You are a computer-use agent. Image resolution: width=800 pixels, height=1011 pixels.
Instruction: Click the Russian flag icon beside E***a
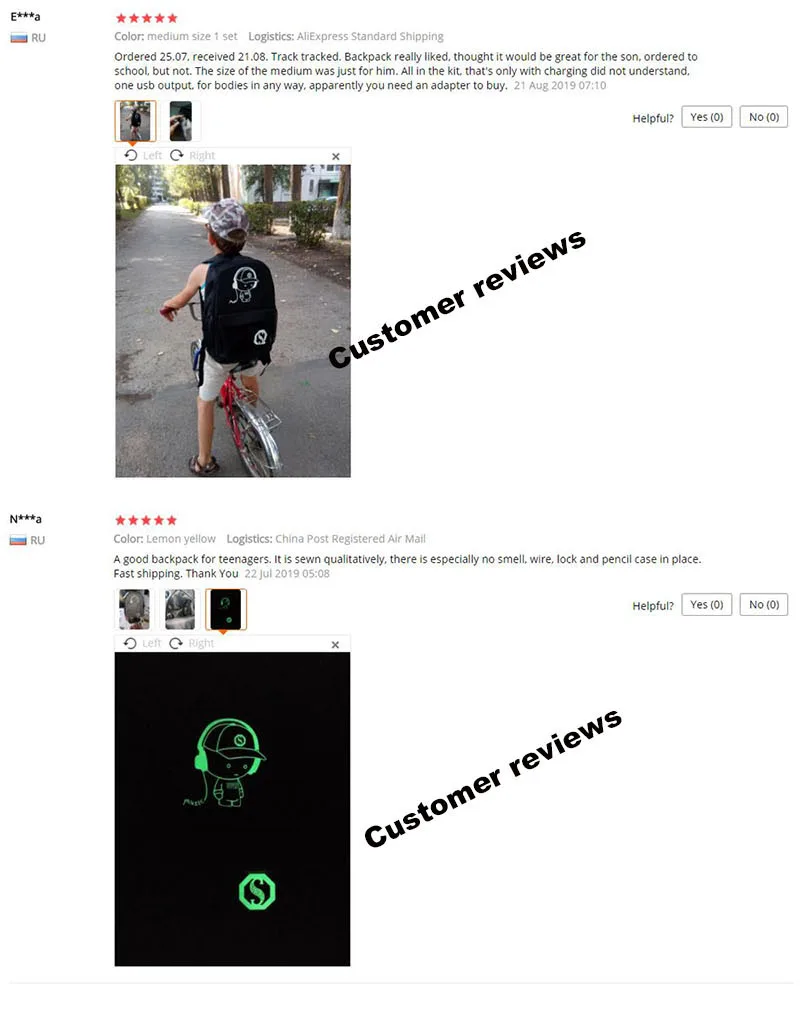(19, 38)
